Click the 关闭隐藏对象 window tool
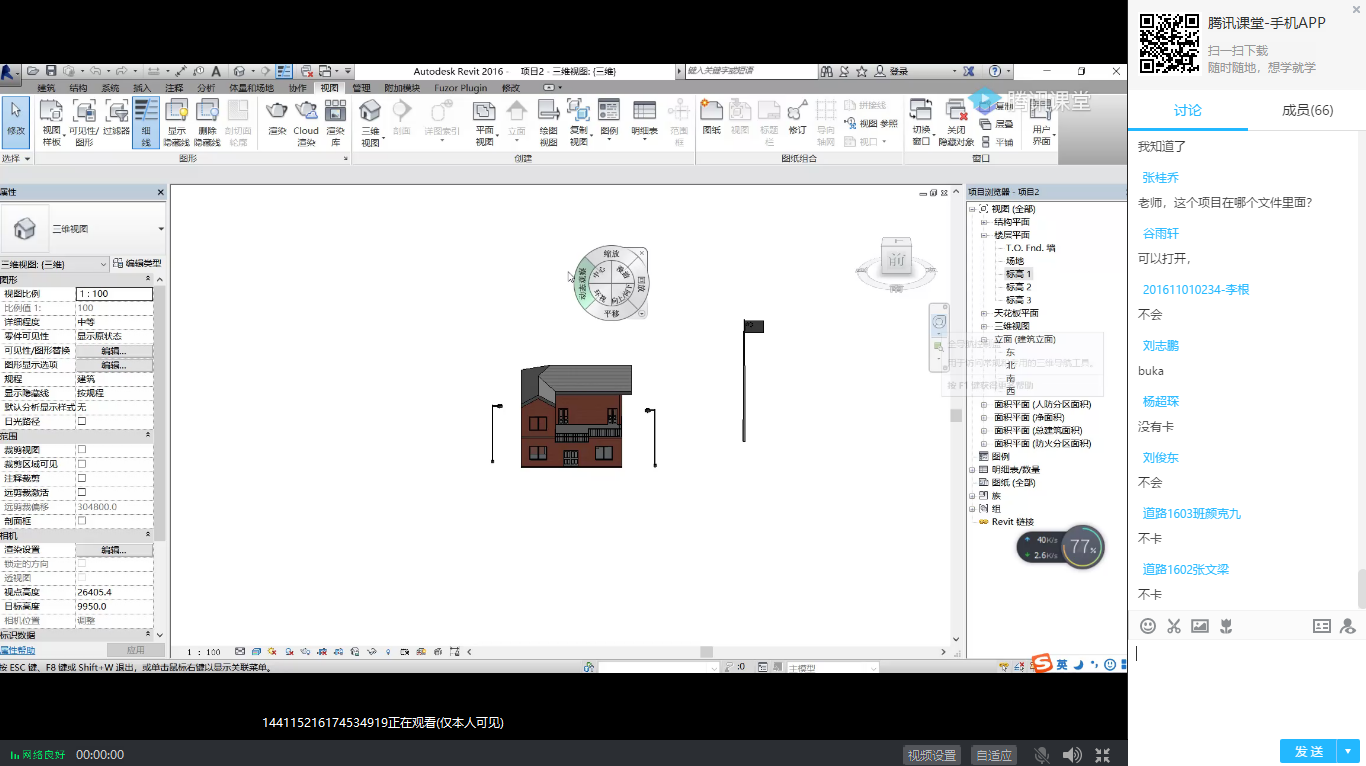Screen dimensions: 1366x766 [x=957, y=122]
